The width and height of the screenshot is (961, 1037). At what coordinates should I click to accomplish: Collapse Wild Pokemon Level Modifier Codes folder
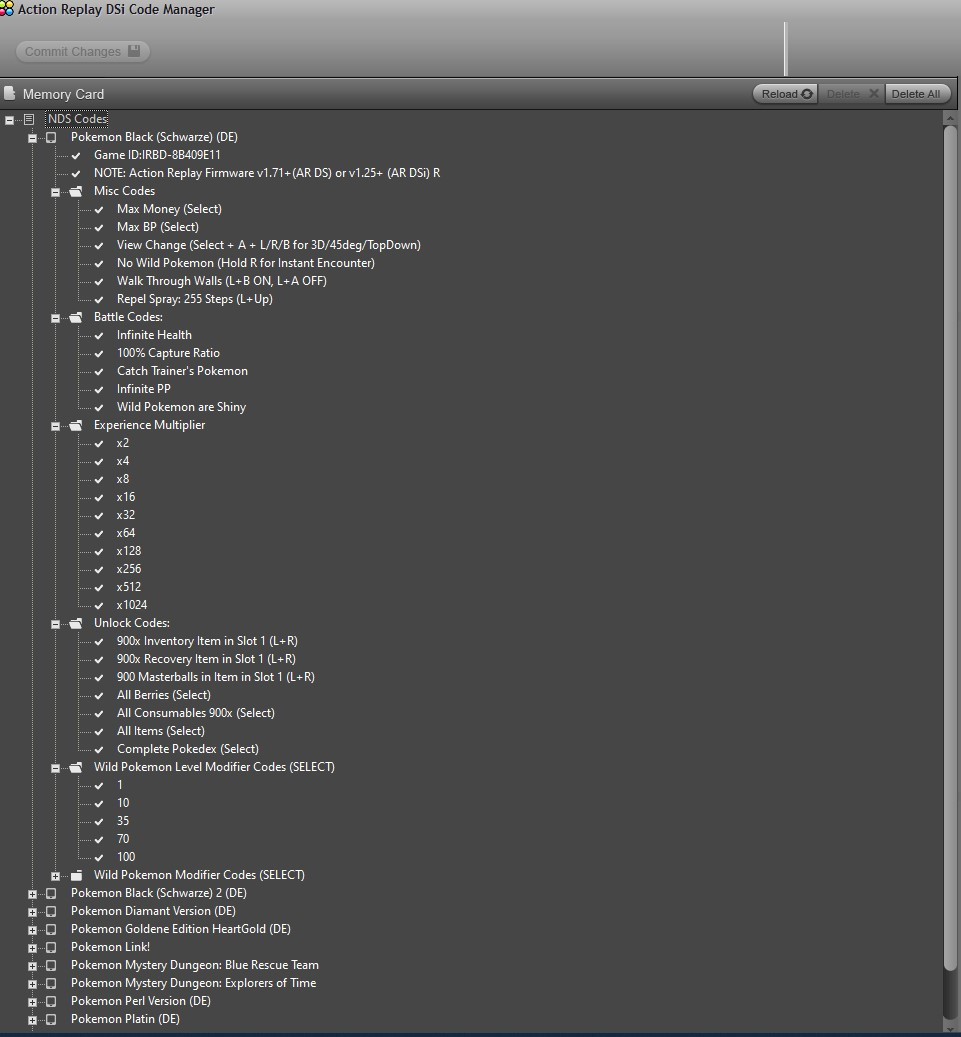56,768
